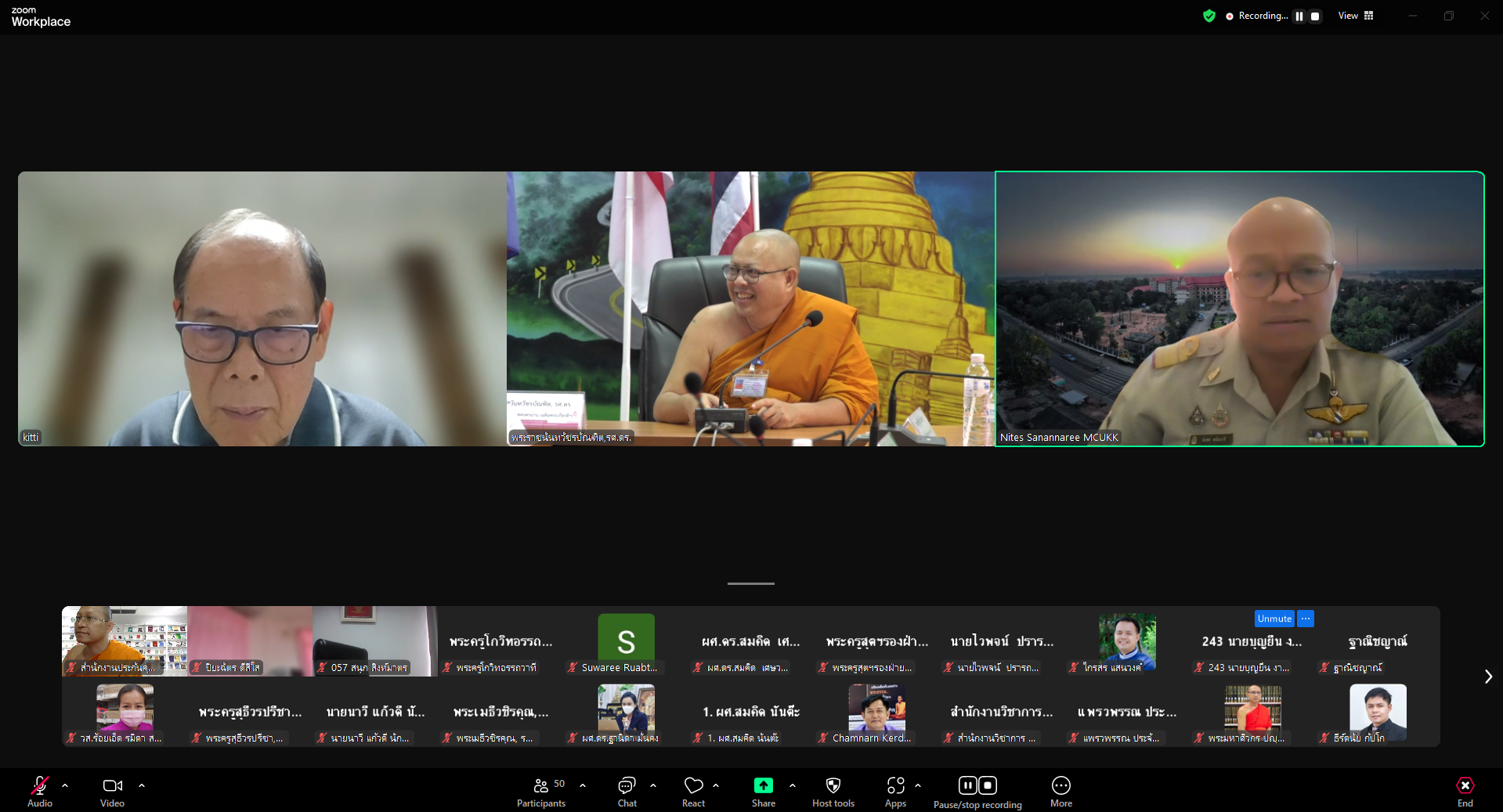Screen dimensions: 1503x812
Task: Select the Chamnarn Kerd participant thumbnail
Action: tap(876, 714)
